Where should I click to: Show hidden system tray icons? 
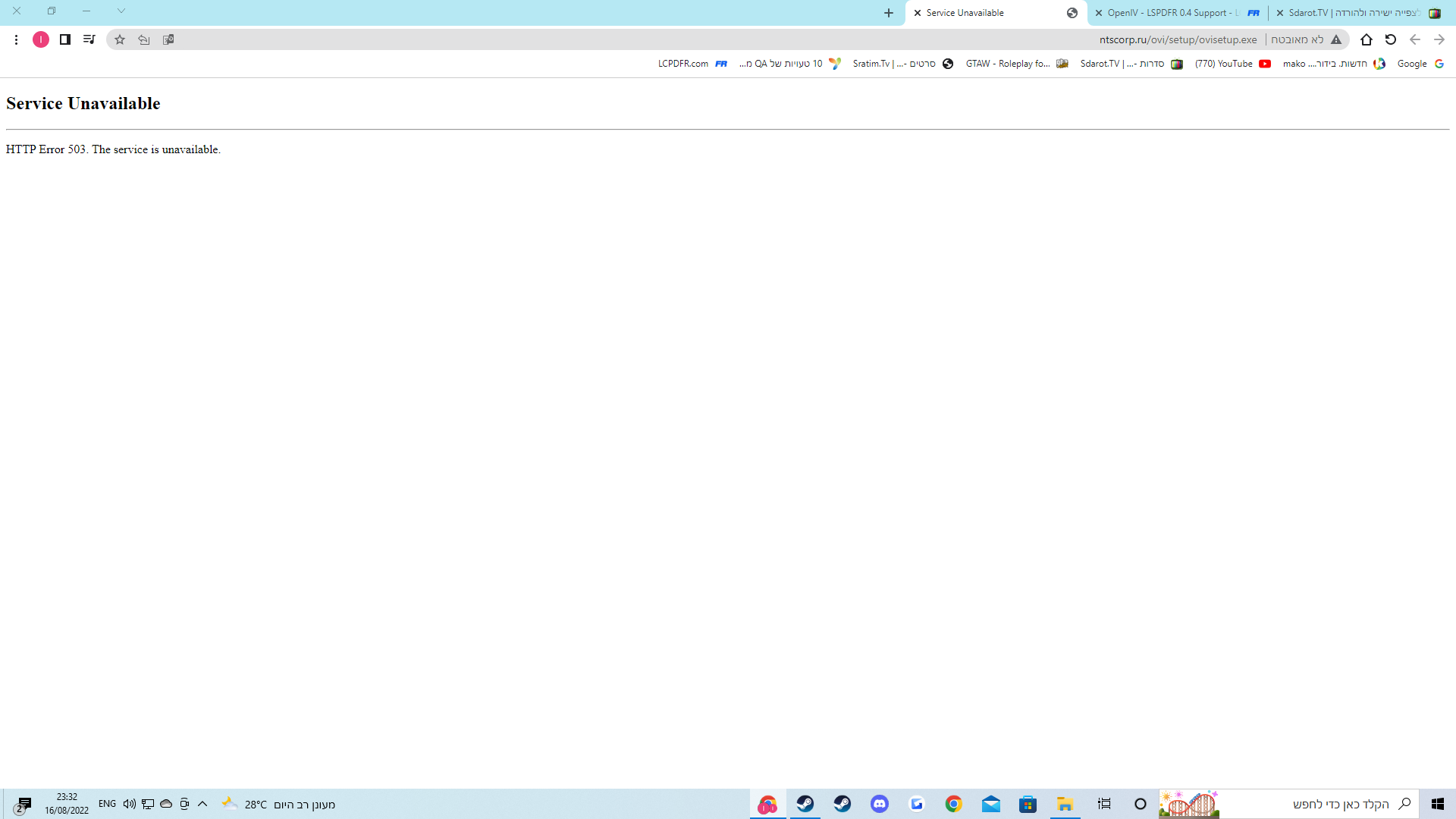click(202, 804)
